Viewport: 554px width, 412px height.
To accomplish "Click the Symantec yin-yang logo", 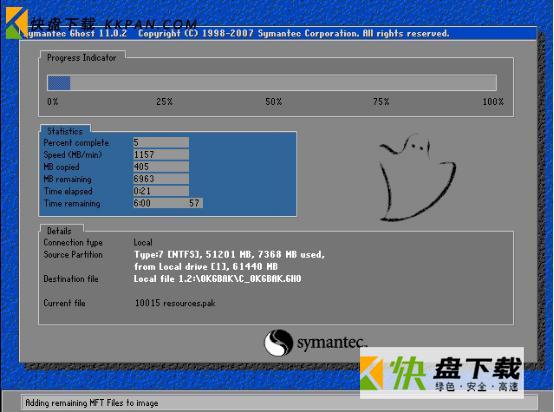I will pos(278,342).
